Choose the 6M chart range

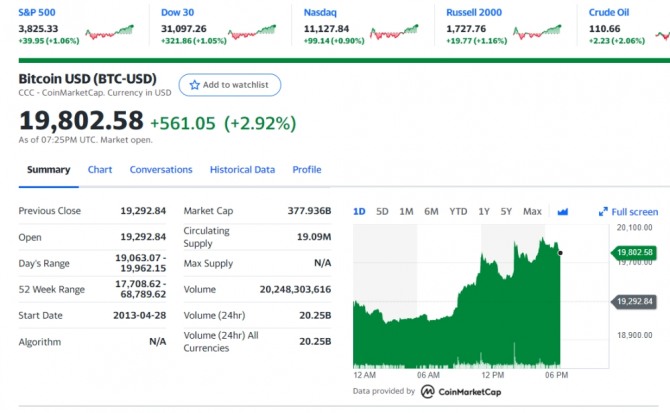431,212
